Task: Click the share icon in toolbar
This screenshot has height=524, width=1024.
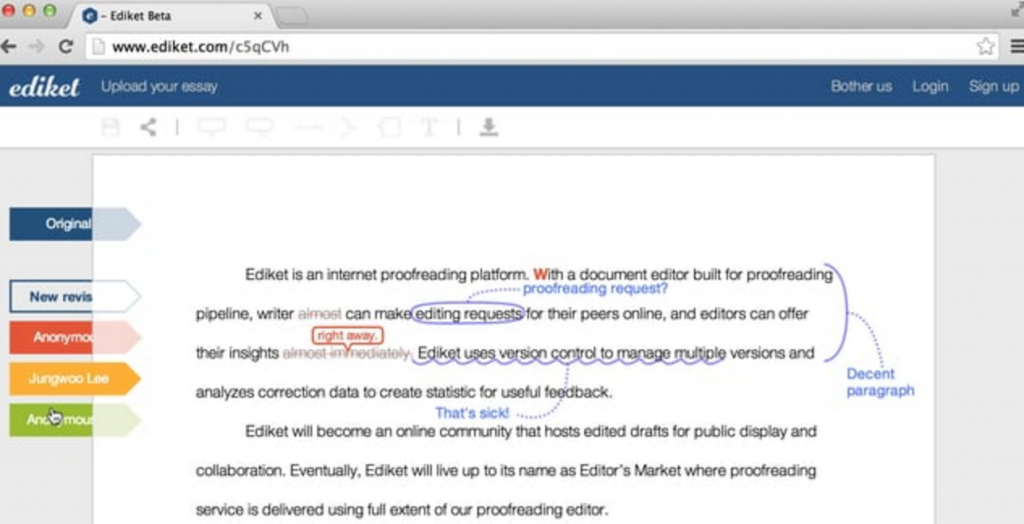Action: click(149, 127)
